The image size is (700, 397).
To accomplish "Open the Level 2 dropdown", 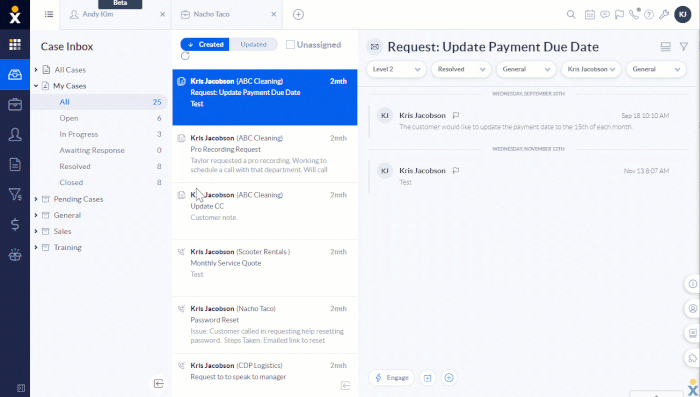I will (x=396, y=69).
